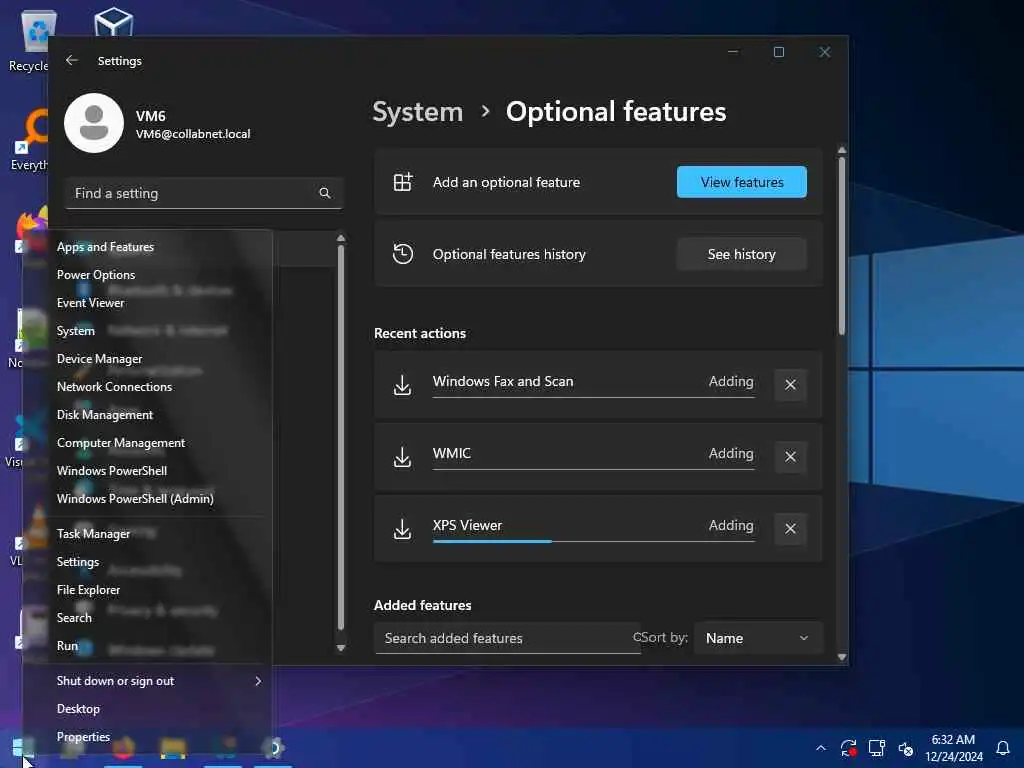Click the download icon beside Windows Fax and Scan

[x=403, y=385]
